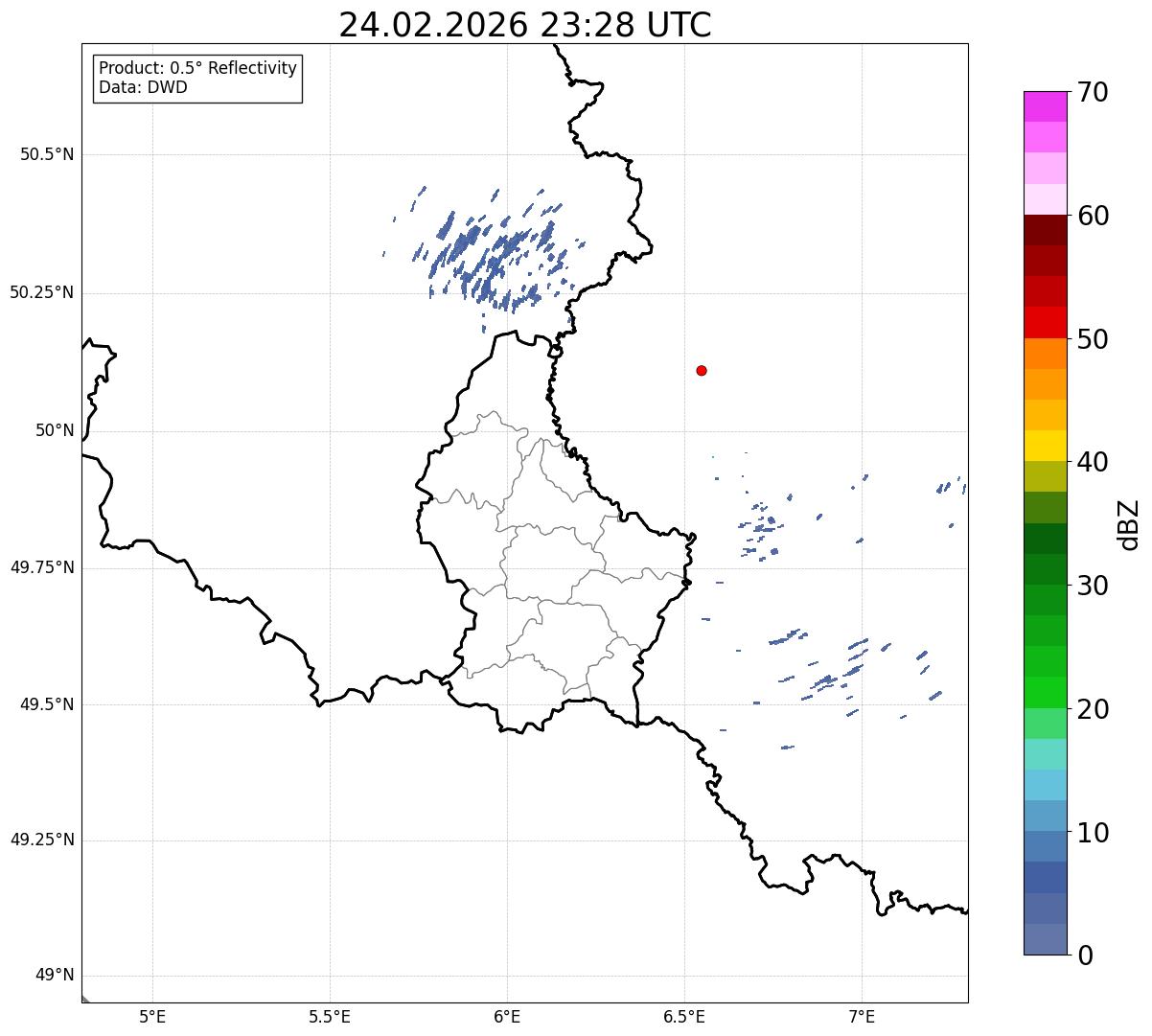This screenshot has width=1152, height=1036.
Task: Click the dBZ colorbar axis label
Action: click(1128, 523)
